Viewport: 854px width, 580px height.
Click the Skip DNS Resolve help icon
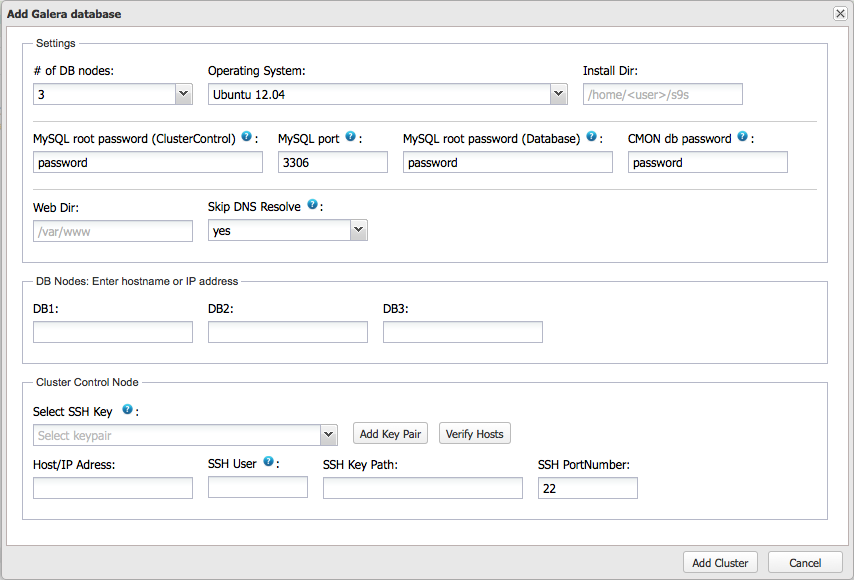(x=313, y=205)
